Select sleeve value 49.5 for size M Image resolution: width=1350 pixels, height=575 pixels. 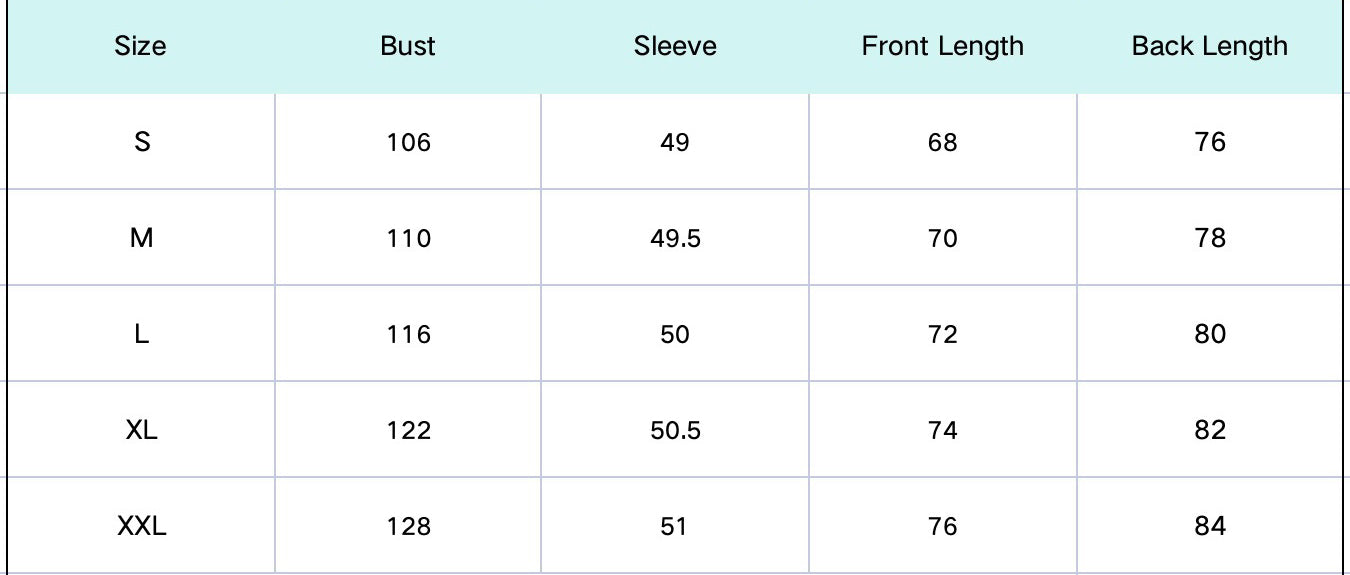(675, 239)
